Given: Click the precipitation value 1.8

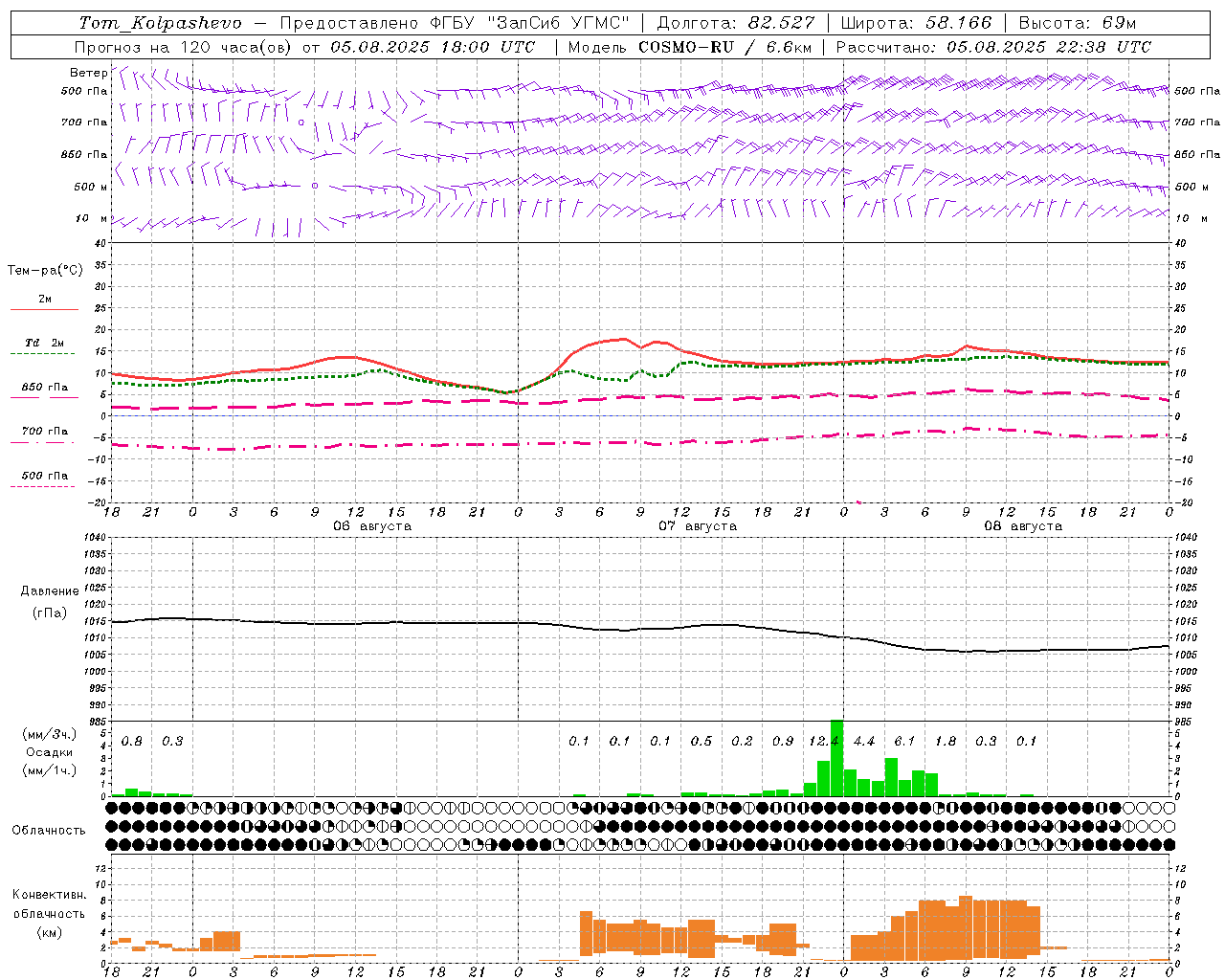Looking at the screenshot, I should (x=946, y=742).
